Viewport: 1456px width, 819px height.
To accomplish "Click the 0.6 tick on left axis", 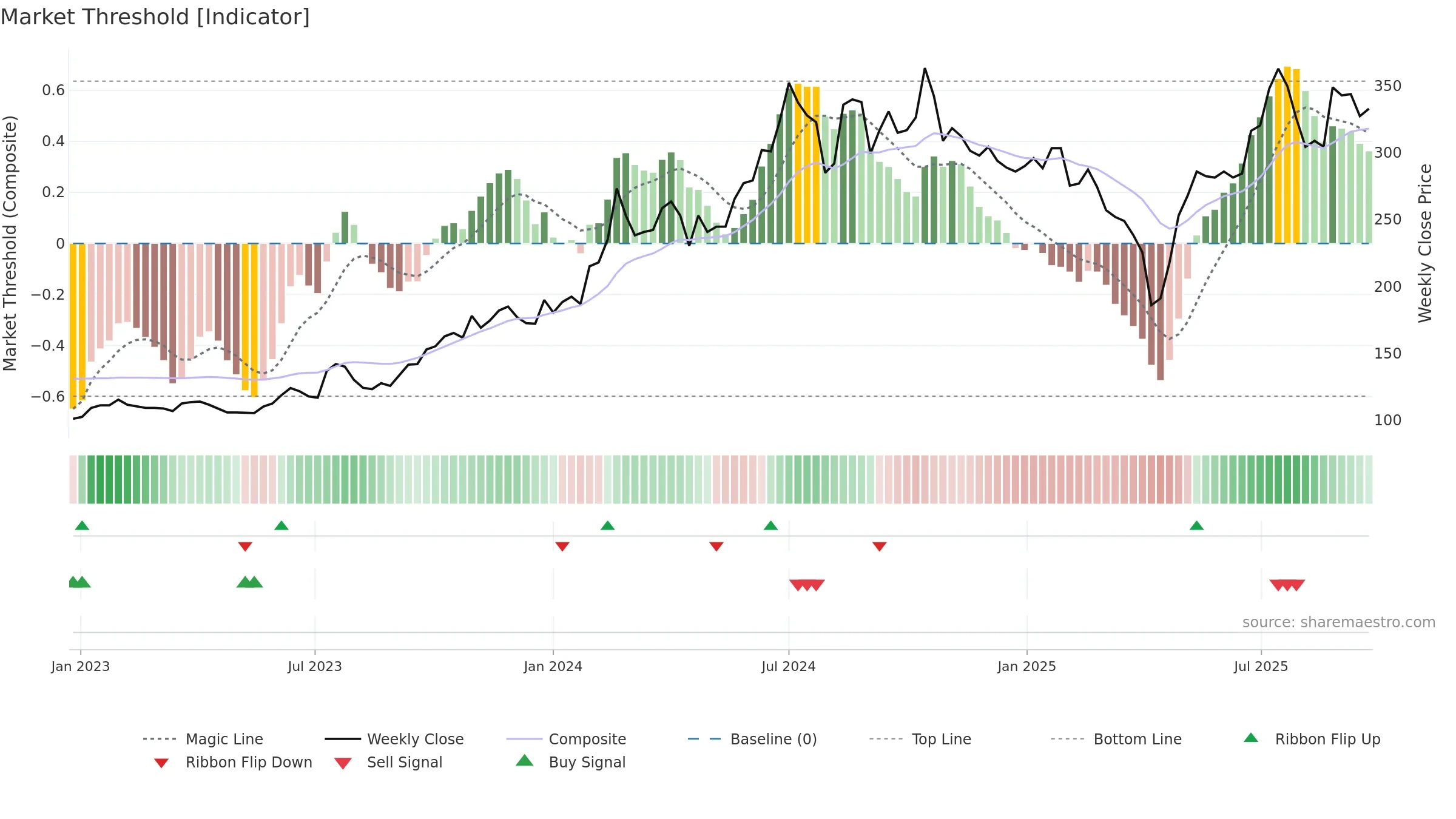I will click(53, 90).
